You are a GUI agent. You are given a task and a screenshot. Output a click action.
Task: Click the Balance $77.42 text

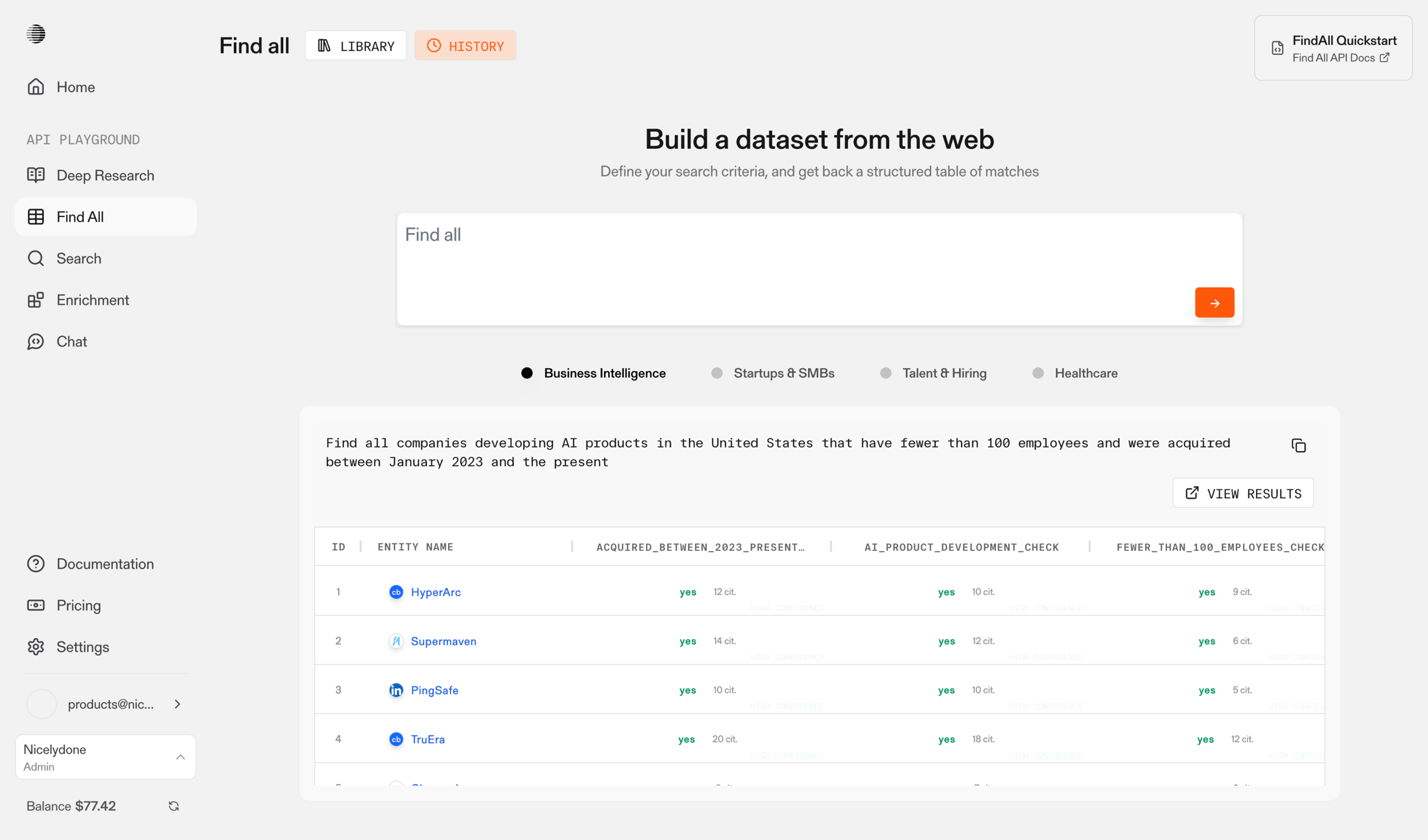[71, 807]
